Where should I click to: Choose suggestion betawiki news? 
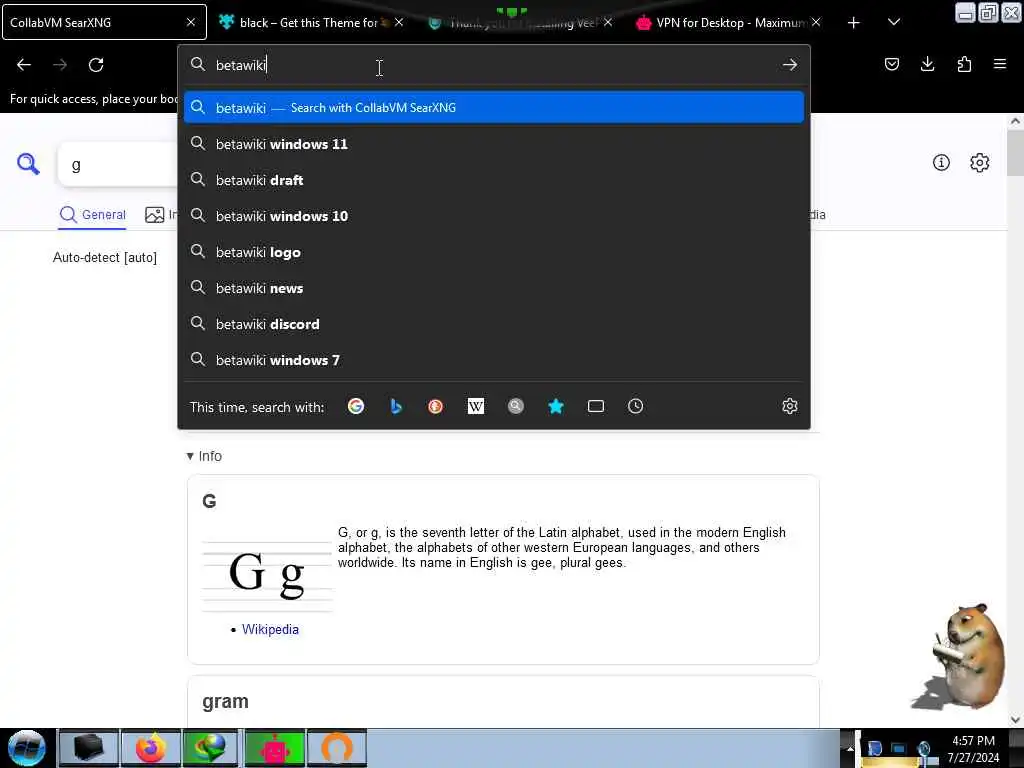pos(494,288)
